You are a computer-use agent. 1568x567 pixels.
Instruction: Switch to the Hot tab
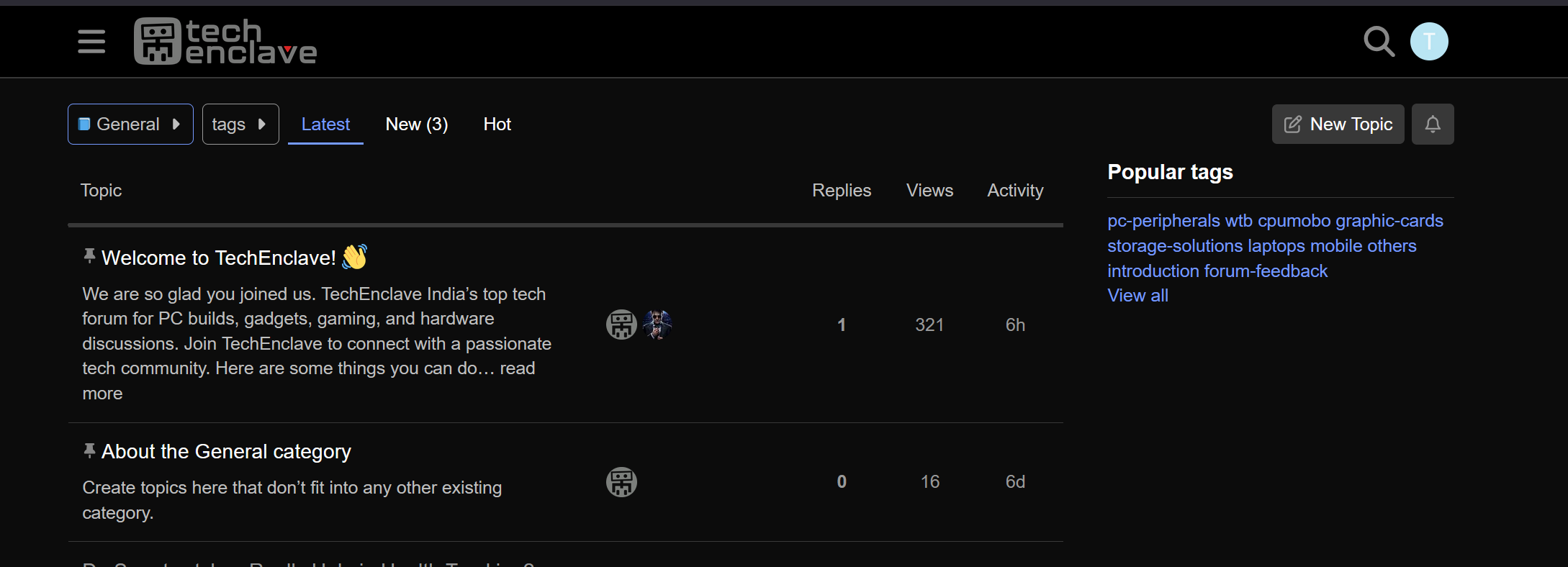[497, 124]
